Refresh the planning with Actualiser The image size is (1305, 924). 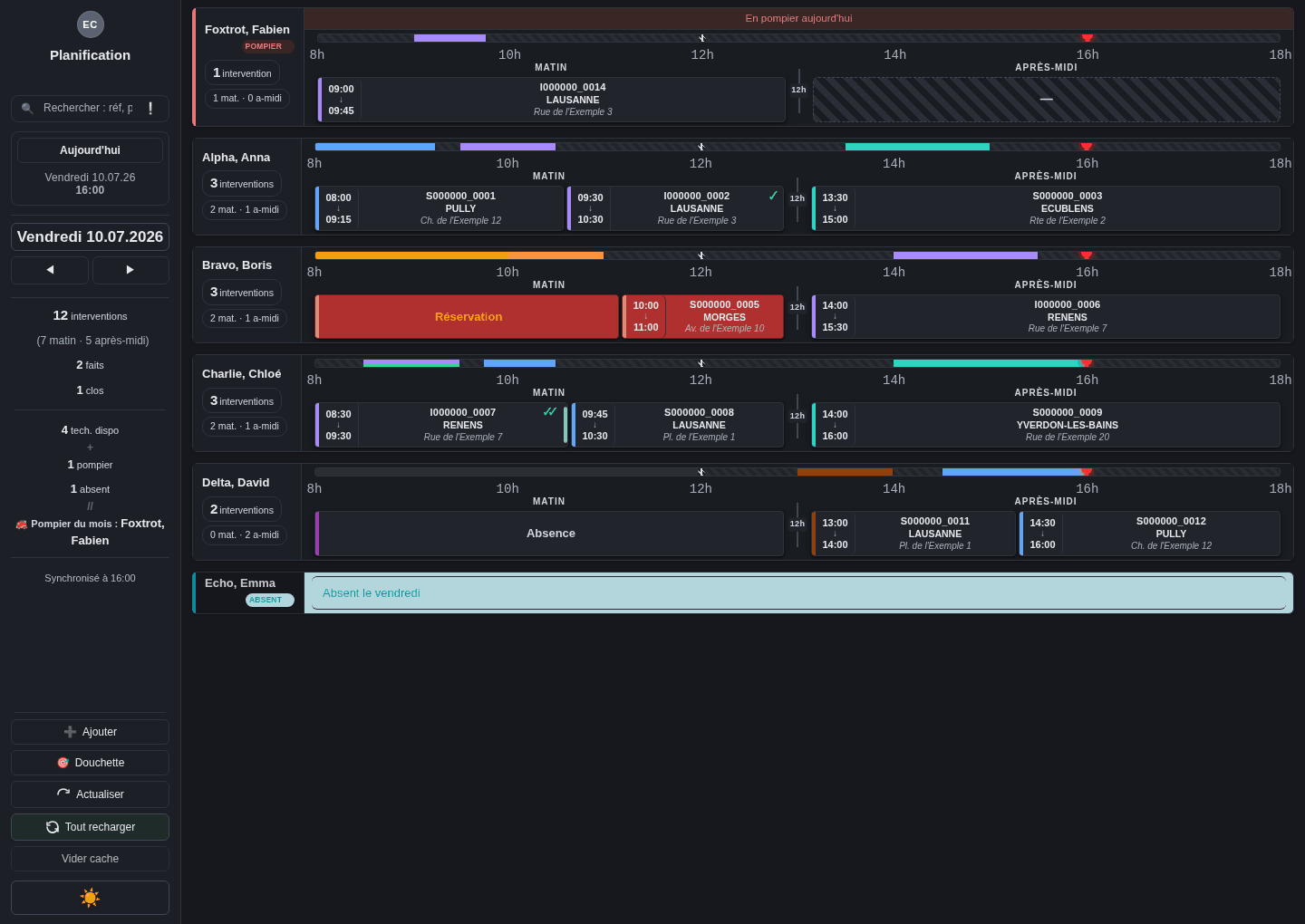point(90,794)
